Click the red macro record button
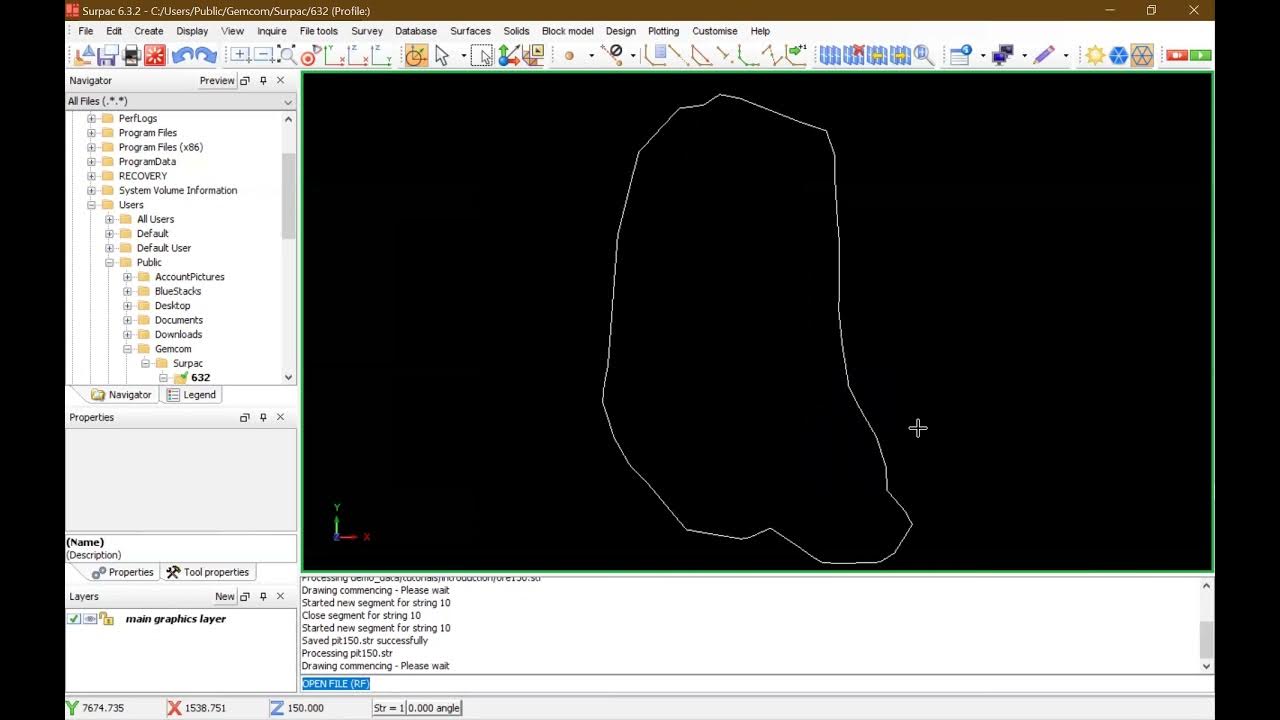1280x720 pixels. 1176,56
